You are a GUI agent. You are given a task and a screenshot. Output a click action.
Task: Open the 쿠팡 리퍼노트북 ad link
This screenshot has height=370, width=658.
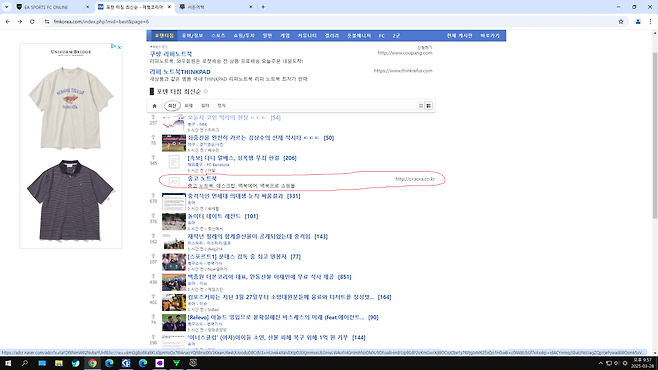(x=171, y=54)
